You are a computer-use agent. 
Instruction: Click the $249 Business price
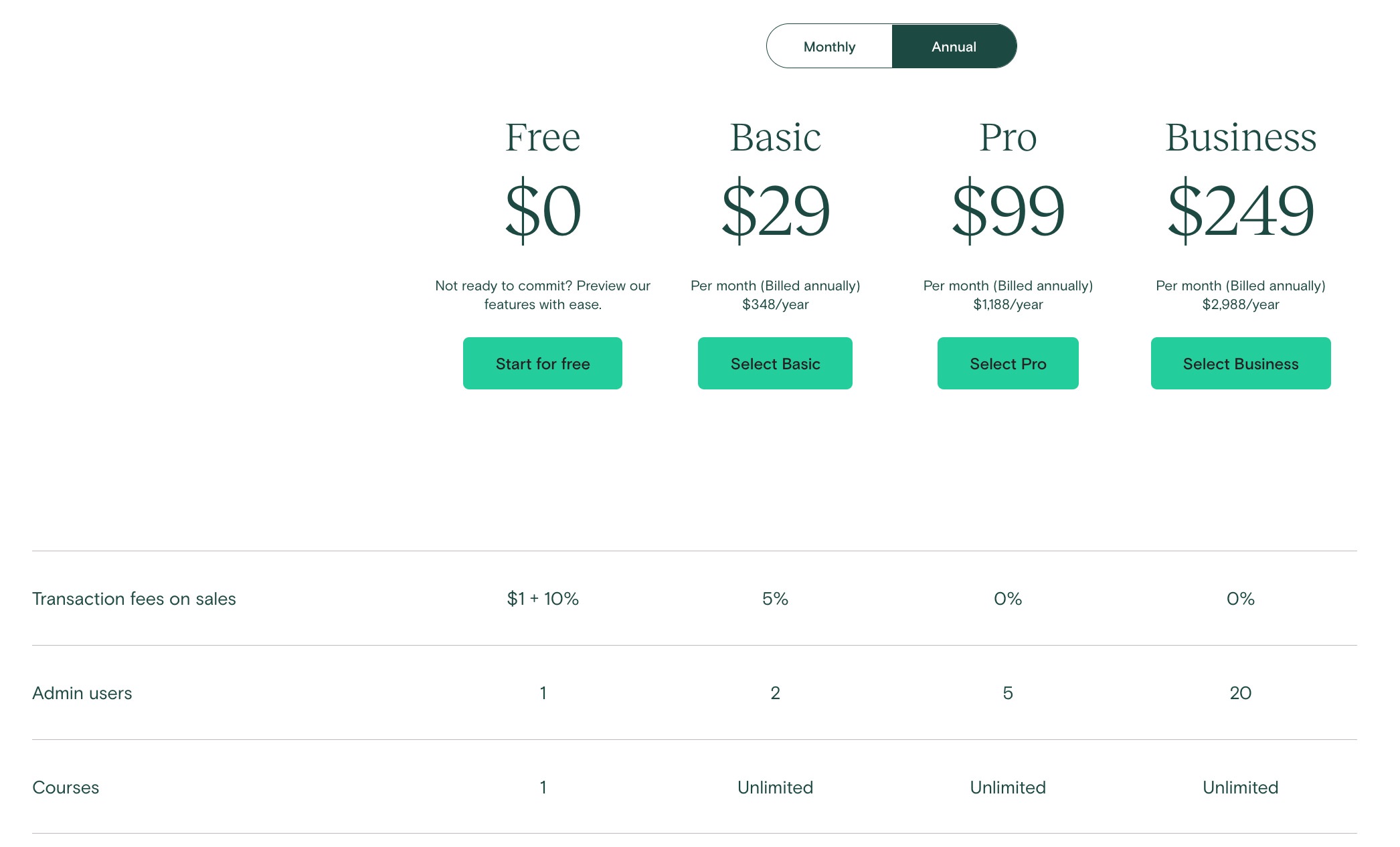[x=1241, y=210]
